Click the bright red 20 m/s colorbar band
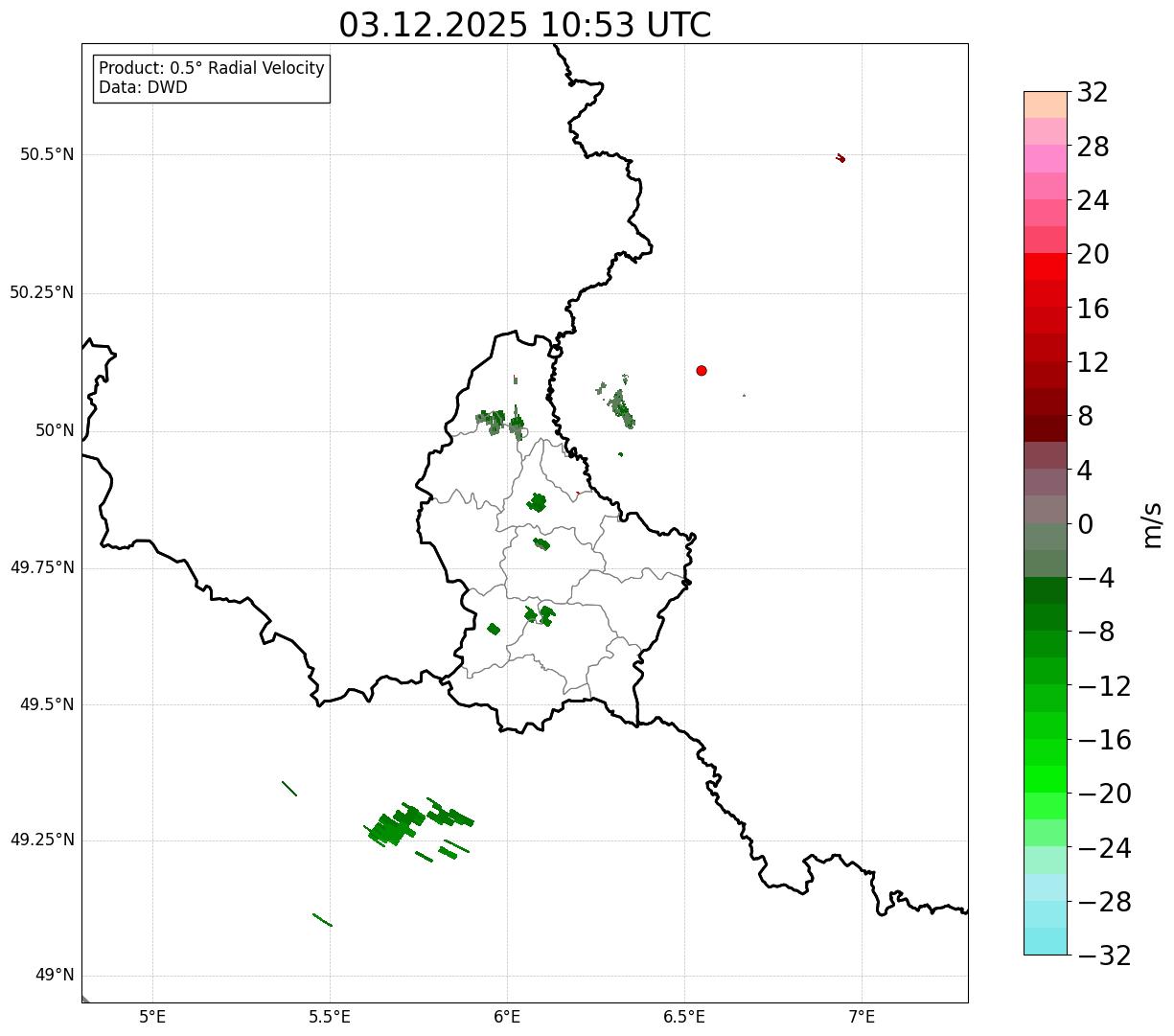 (x=1045, y=266)
